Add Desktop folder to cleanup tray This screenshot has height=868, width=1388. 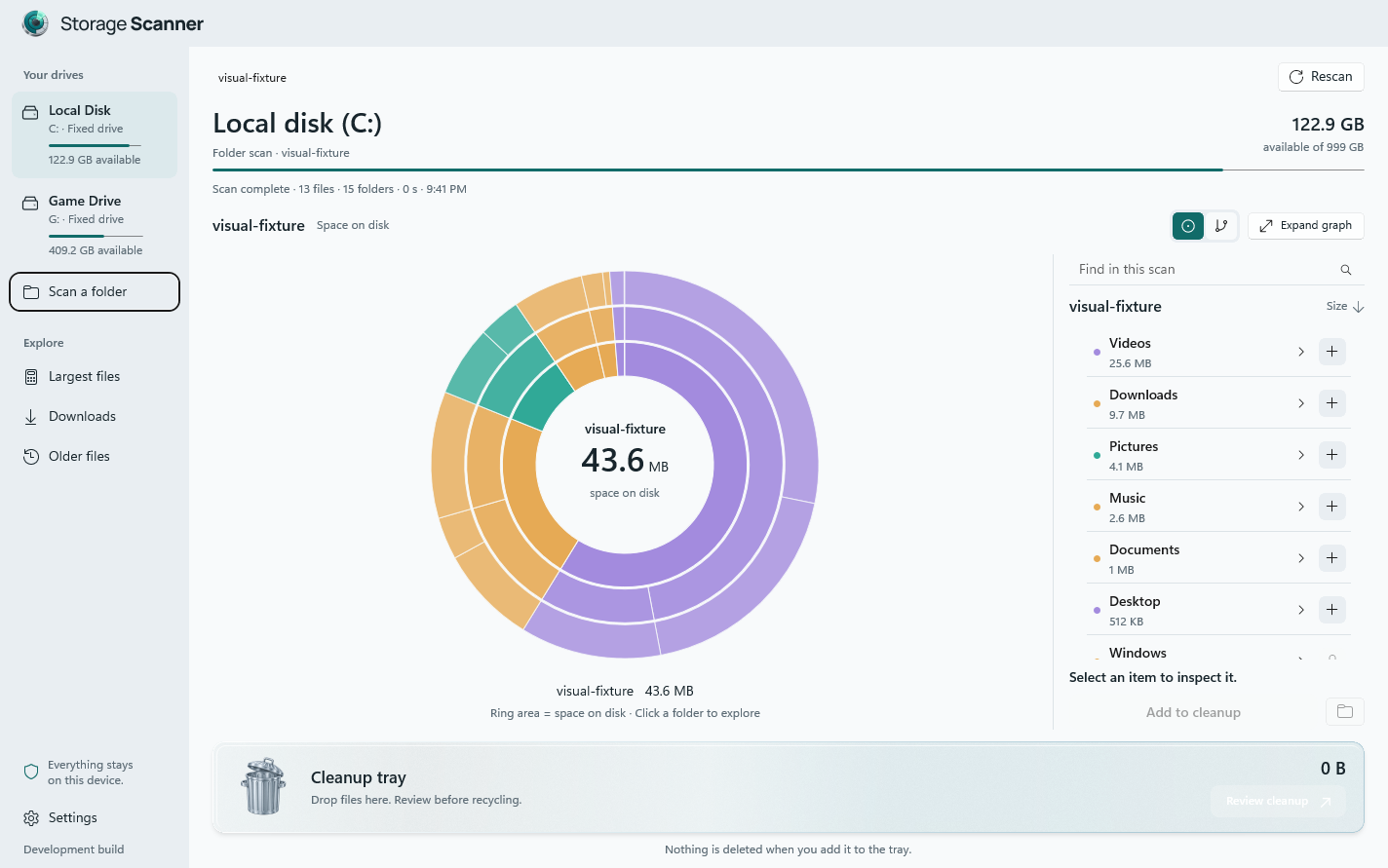point(1331,610)
